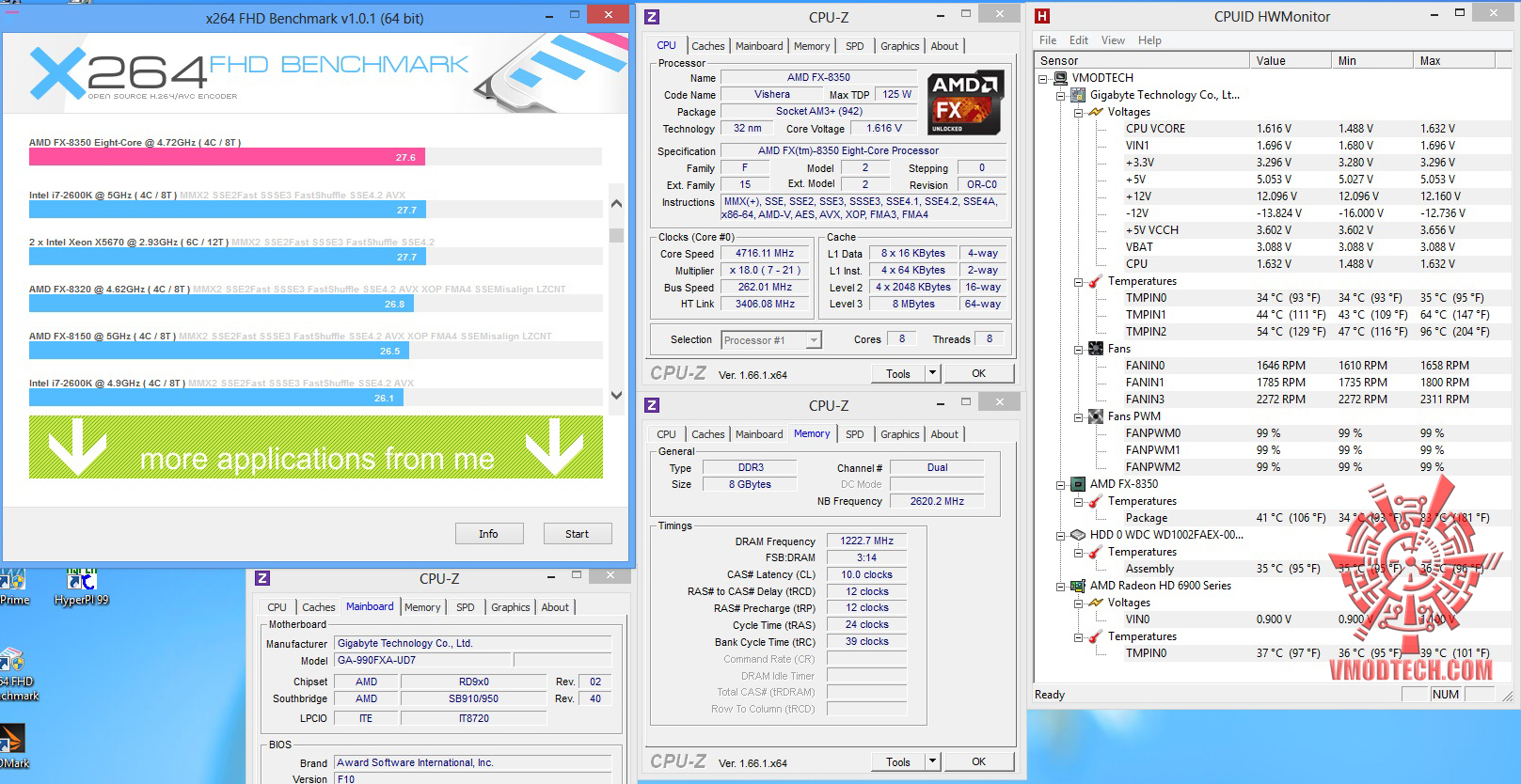Select the VMODTECH computer icon in HWMonitor
Screen dimensions: 1521x784
[1061, 78]
